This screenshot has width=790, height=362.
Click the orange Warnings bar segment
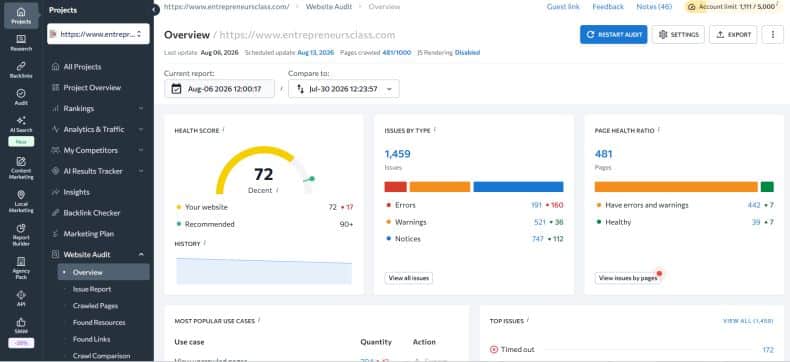point(440,187)
